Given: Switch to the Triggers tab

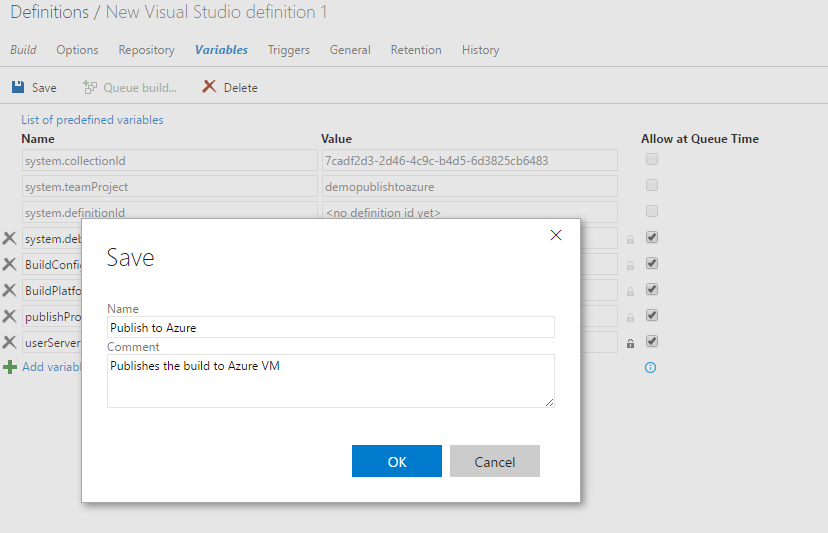Looking at the screenshot, I should [x=288, y=50].
